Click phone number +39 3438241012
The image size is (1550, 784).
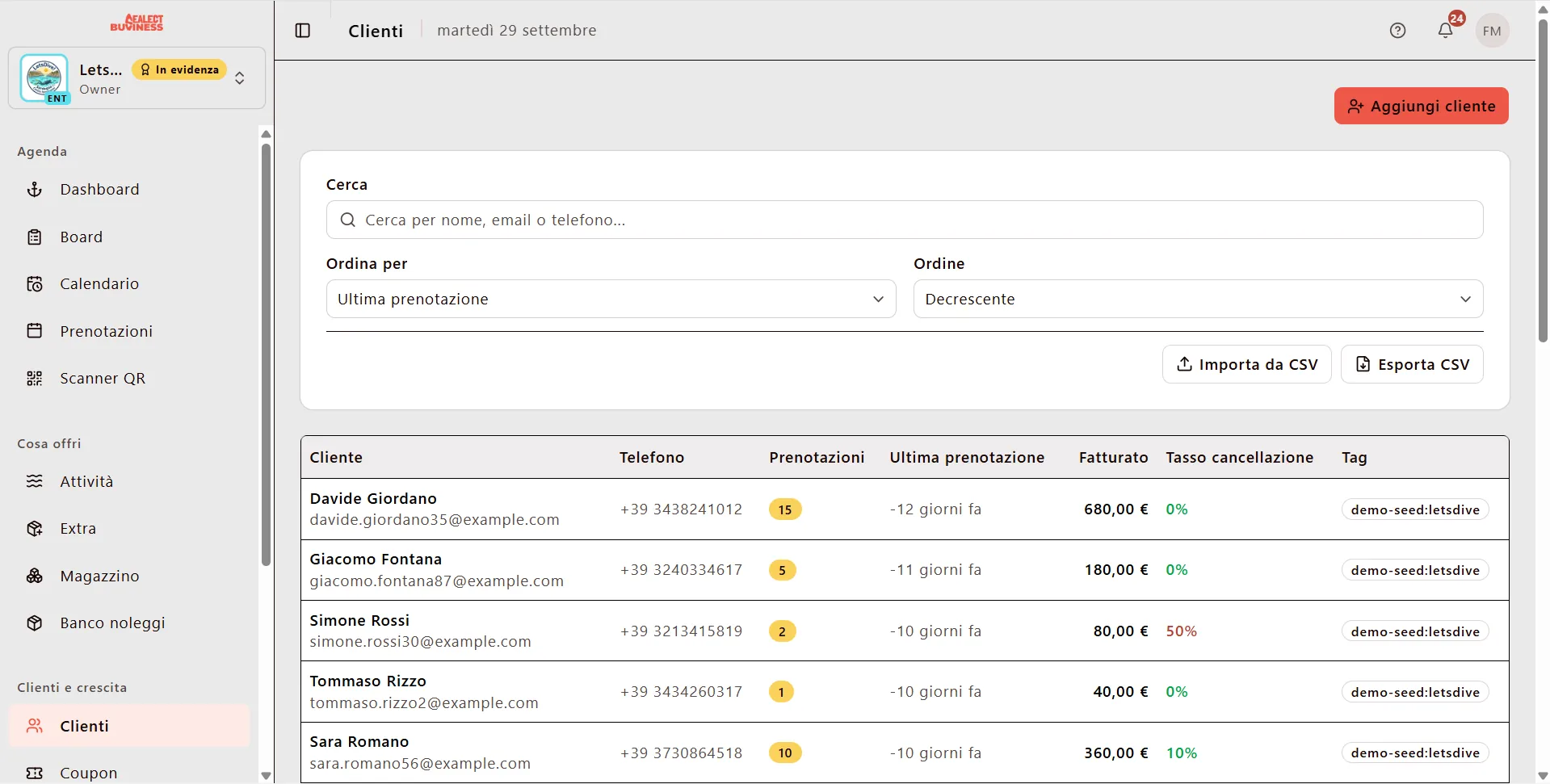coord(681,509)
